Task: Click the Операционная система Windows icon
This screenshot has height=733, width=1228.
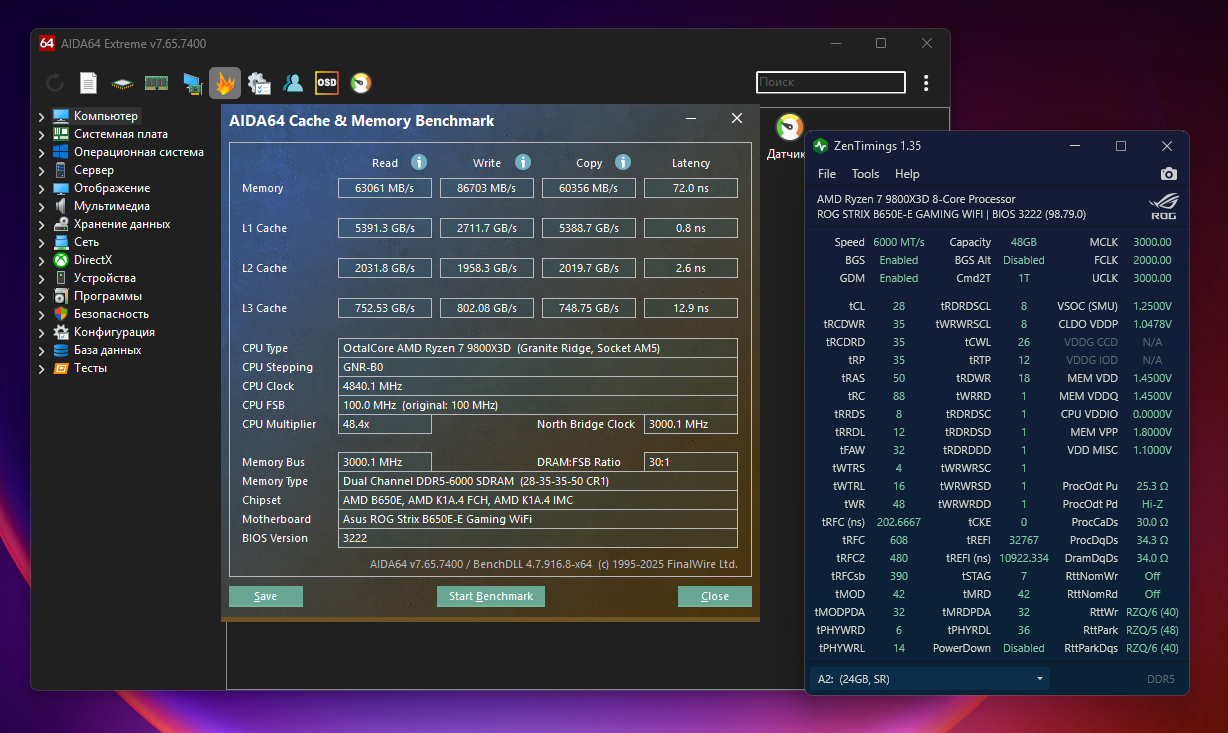Action: click(x=61, y=152)
